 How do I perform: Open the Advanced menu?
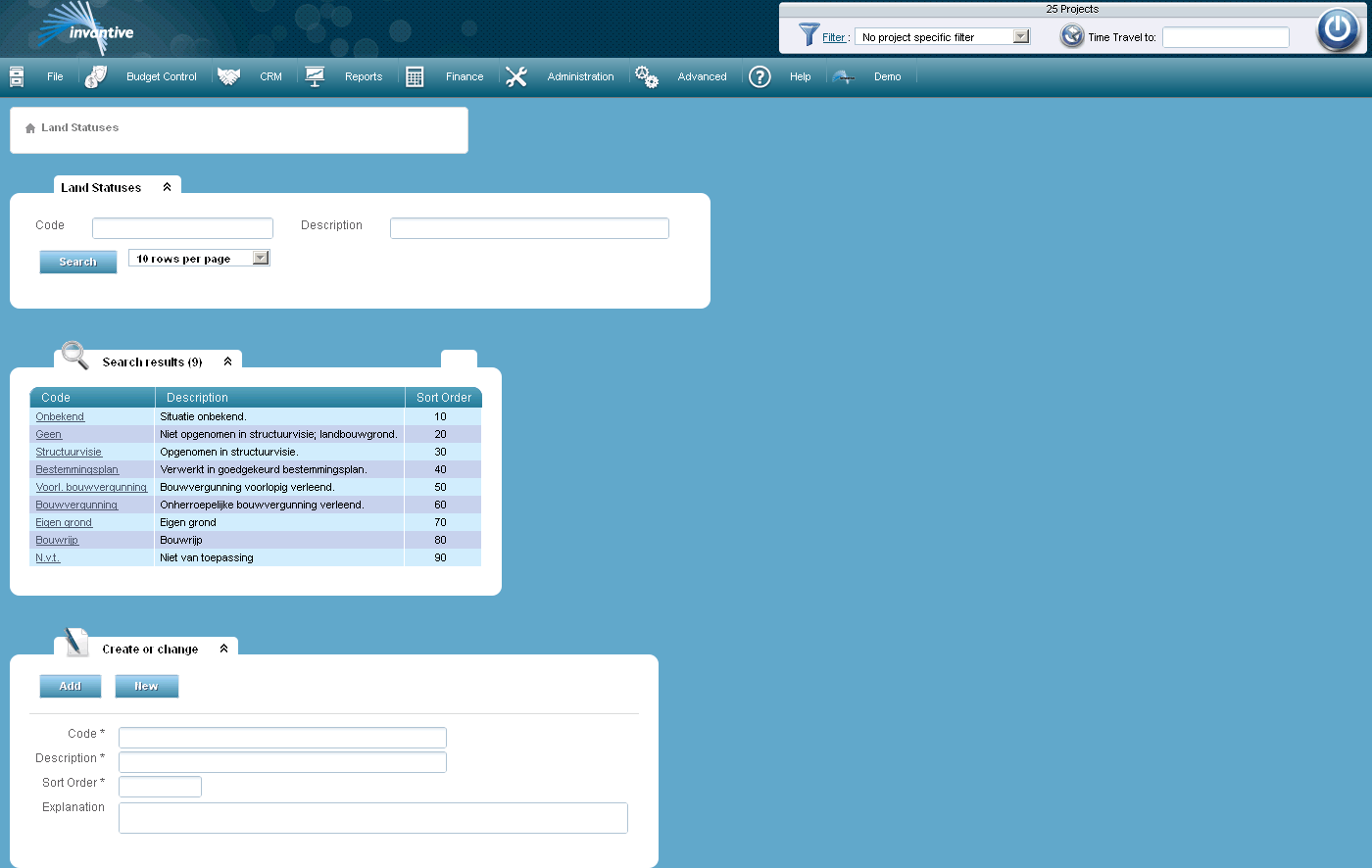pos(703,76)
